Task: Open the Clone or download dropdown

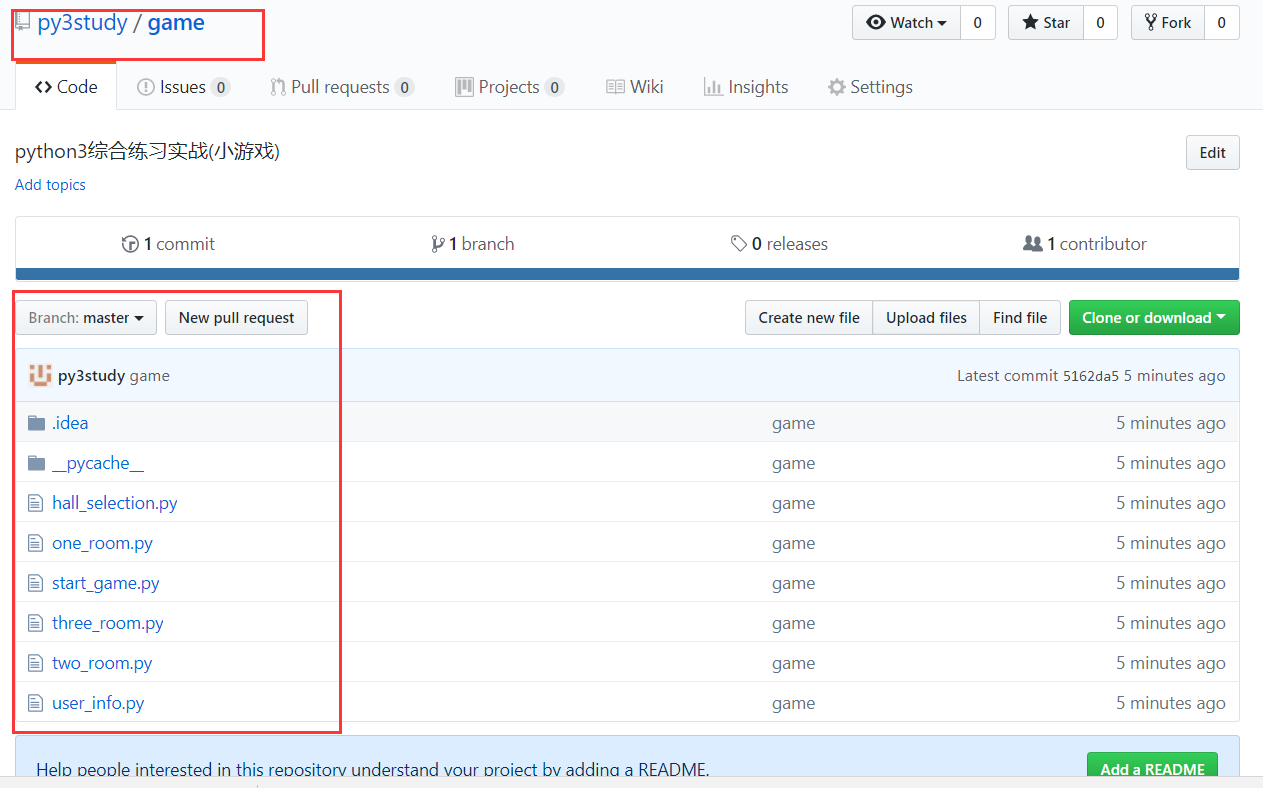Action: (x=1153, y=318)
